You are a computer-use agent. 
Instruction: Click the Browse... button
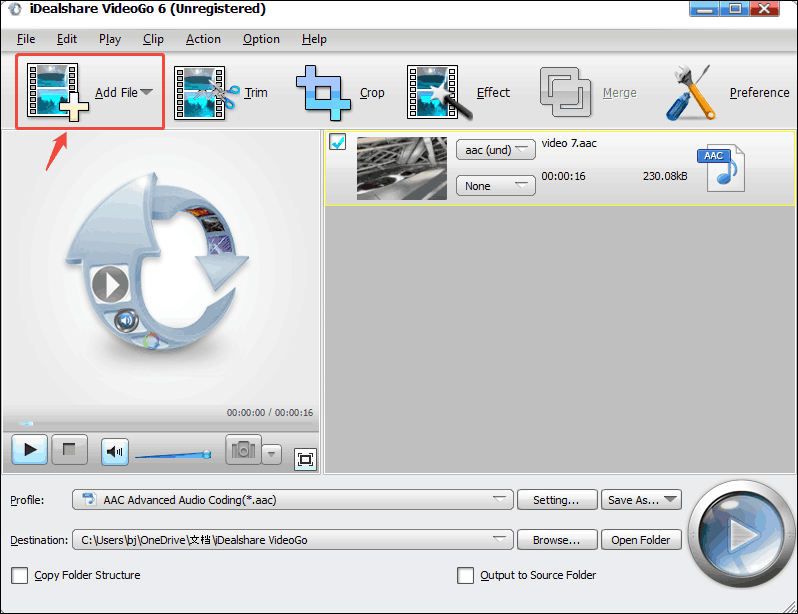(x=557, y=540)
